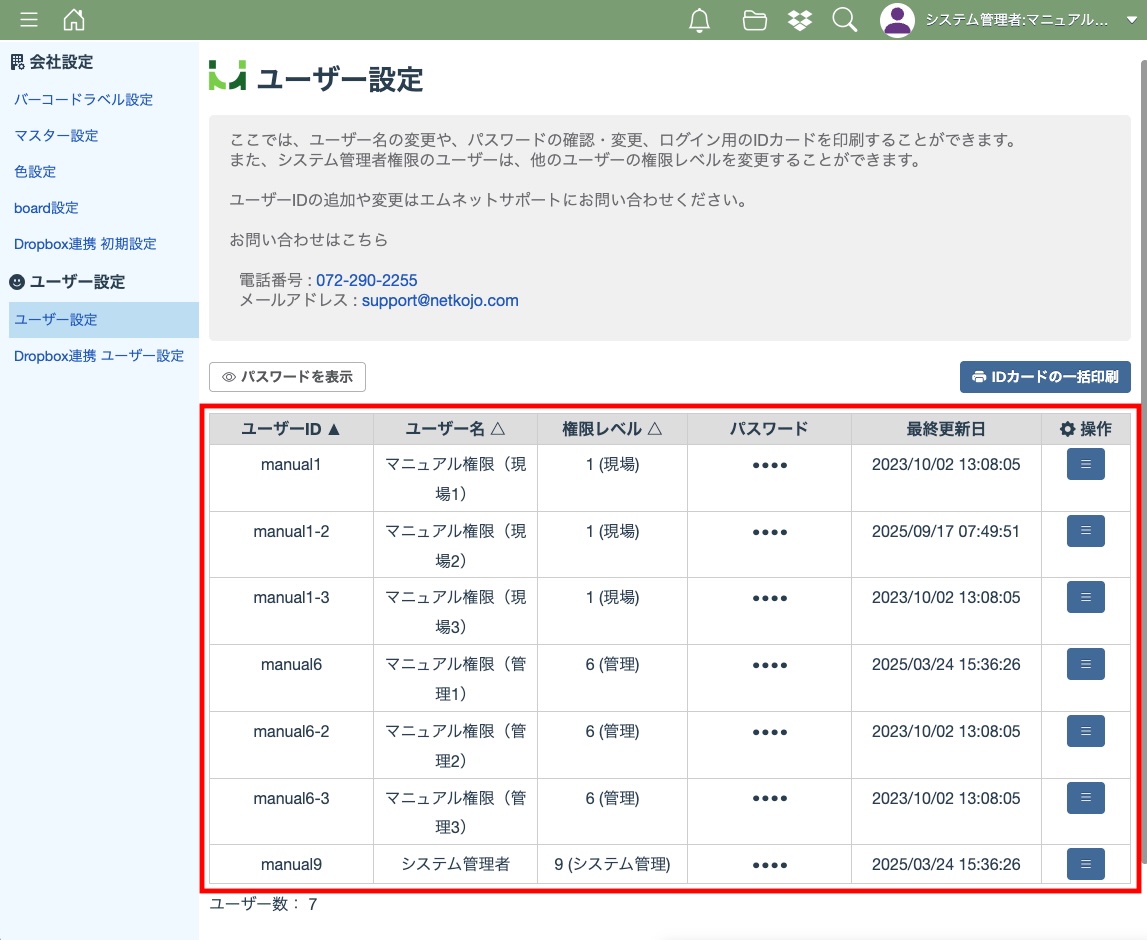
Task: Select マスター設定 in sidebar
Action: 56,136
